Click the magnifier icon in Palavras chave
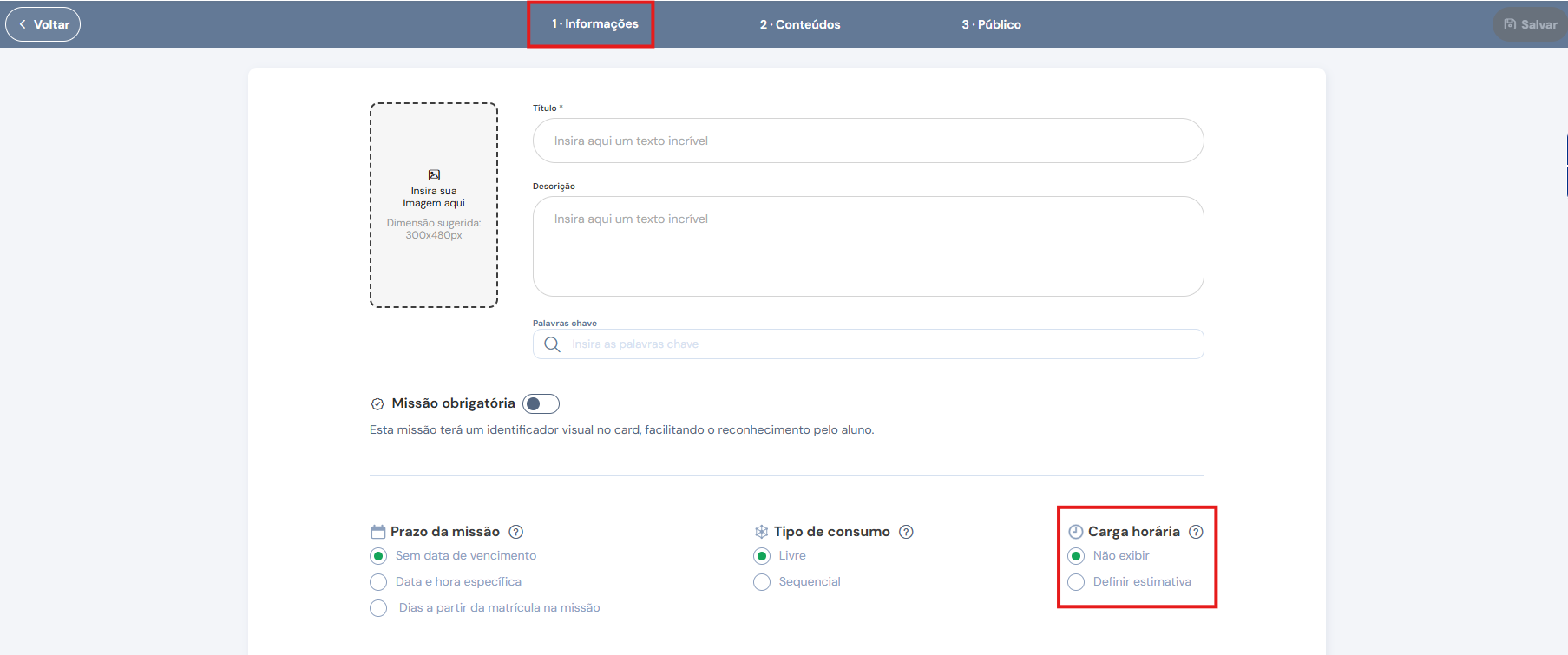This screenshot has height=655, width=1568. coord(552,344)
